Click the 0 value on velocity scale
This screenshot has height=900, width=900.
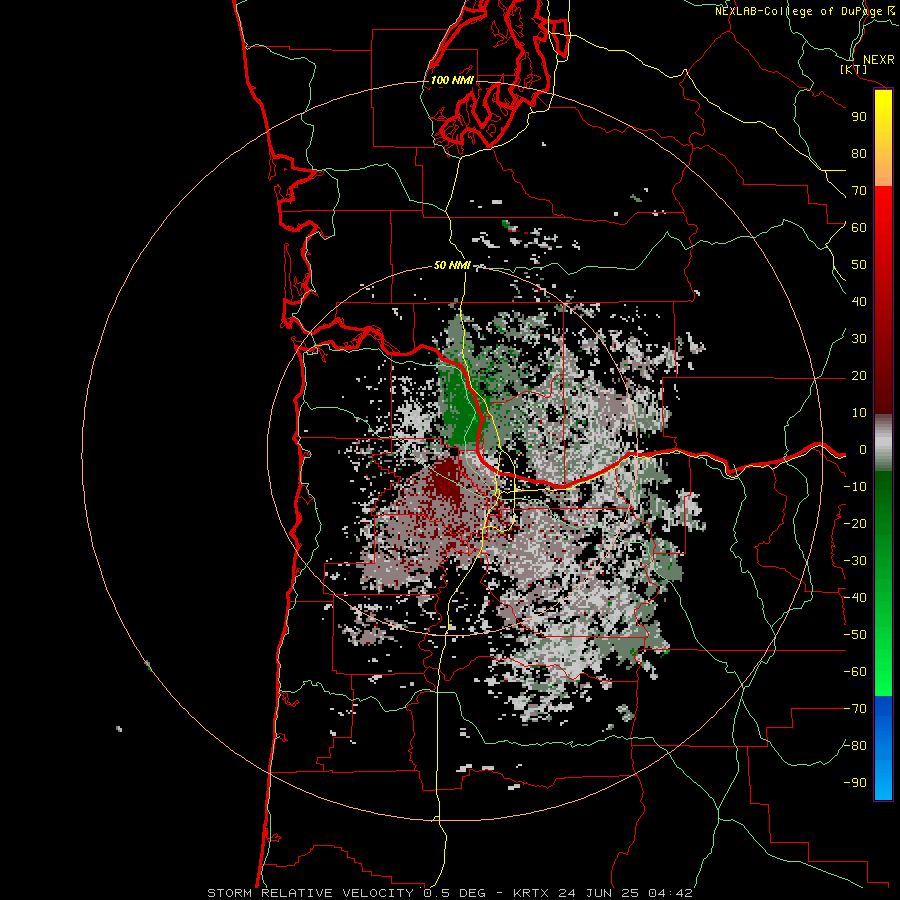tap(863, 449)
